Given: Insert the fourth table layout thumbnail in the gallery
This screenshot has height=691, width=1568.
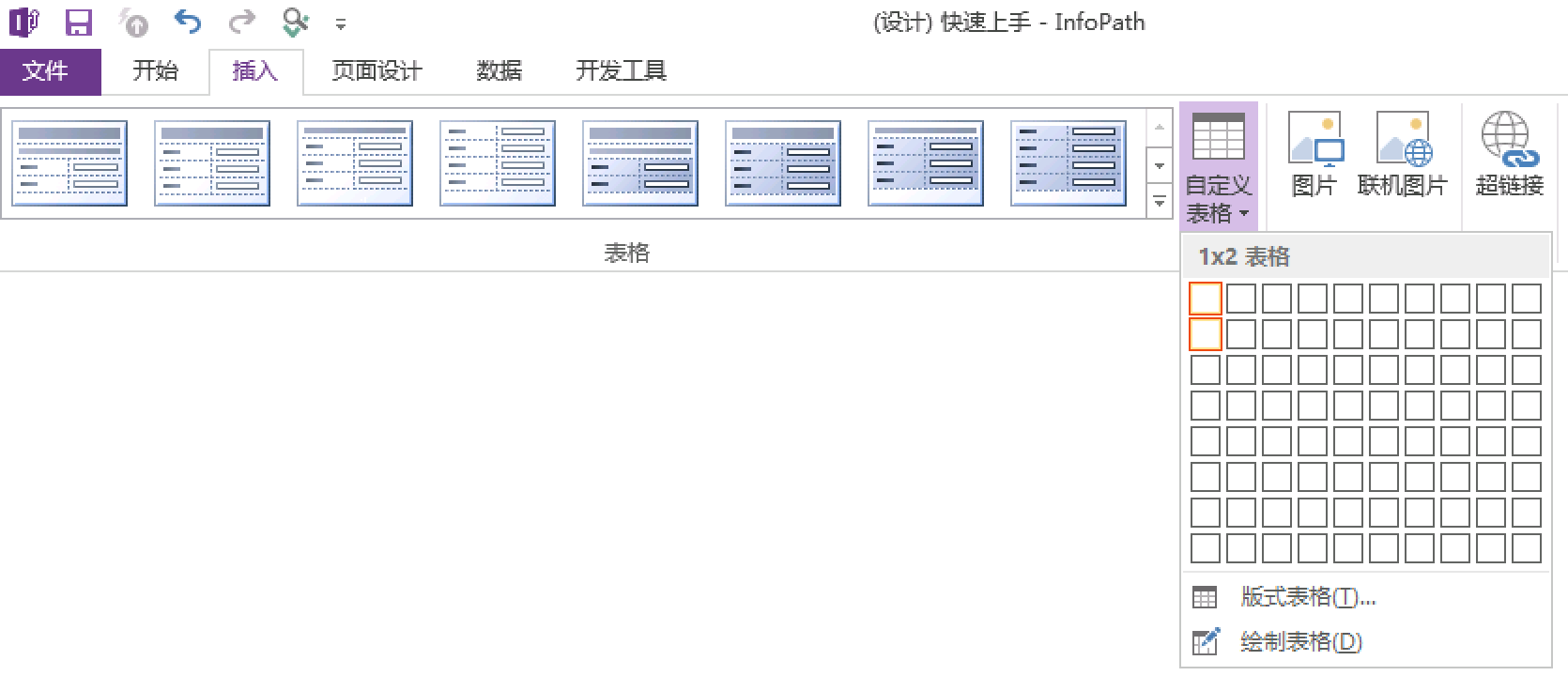Looking at the screenshot, I should pyautogui.click(x=498, y=163).
